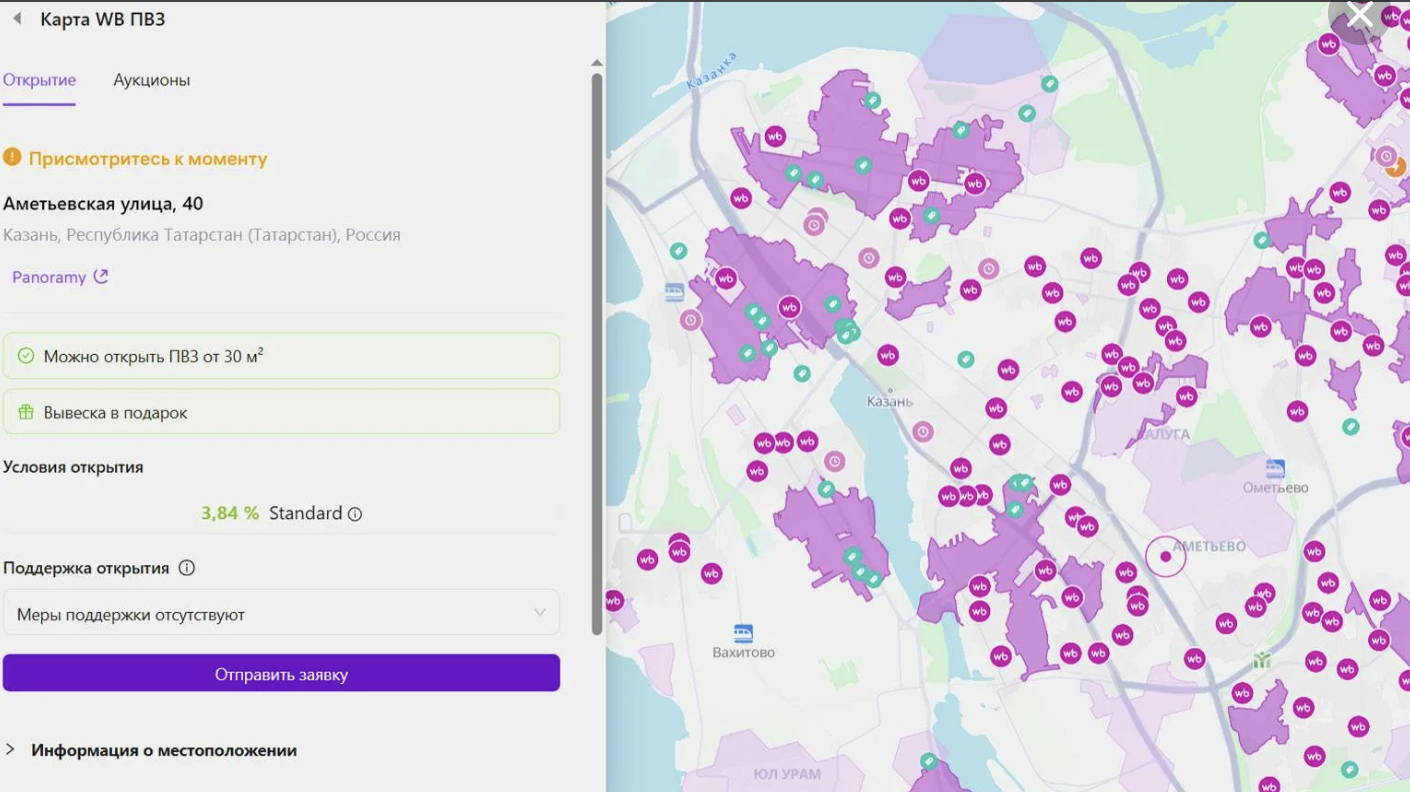
Task: Click the Ометьево train station icon
Action: coord(1275,469)
